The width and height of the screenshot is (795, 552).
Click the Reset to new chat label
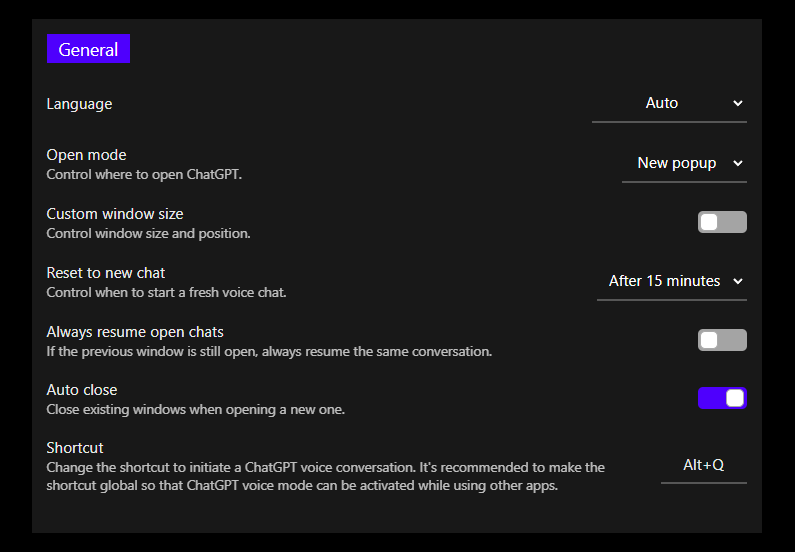(106, 273)
